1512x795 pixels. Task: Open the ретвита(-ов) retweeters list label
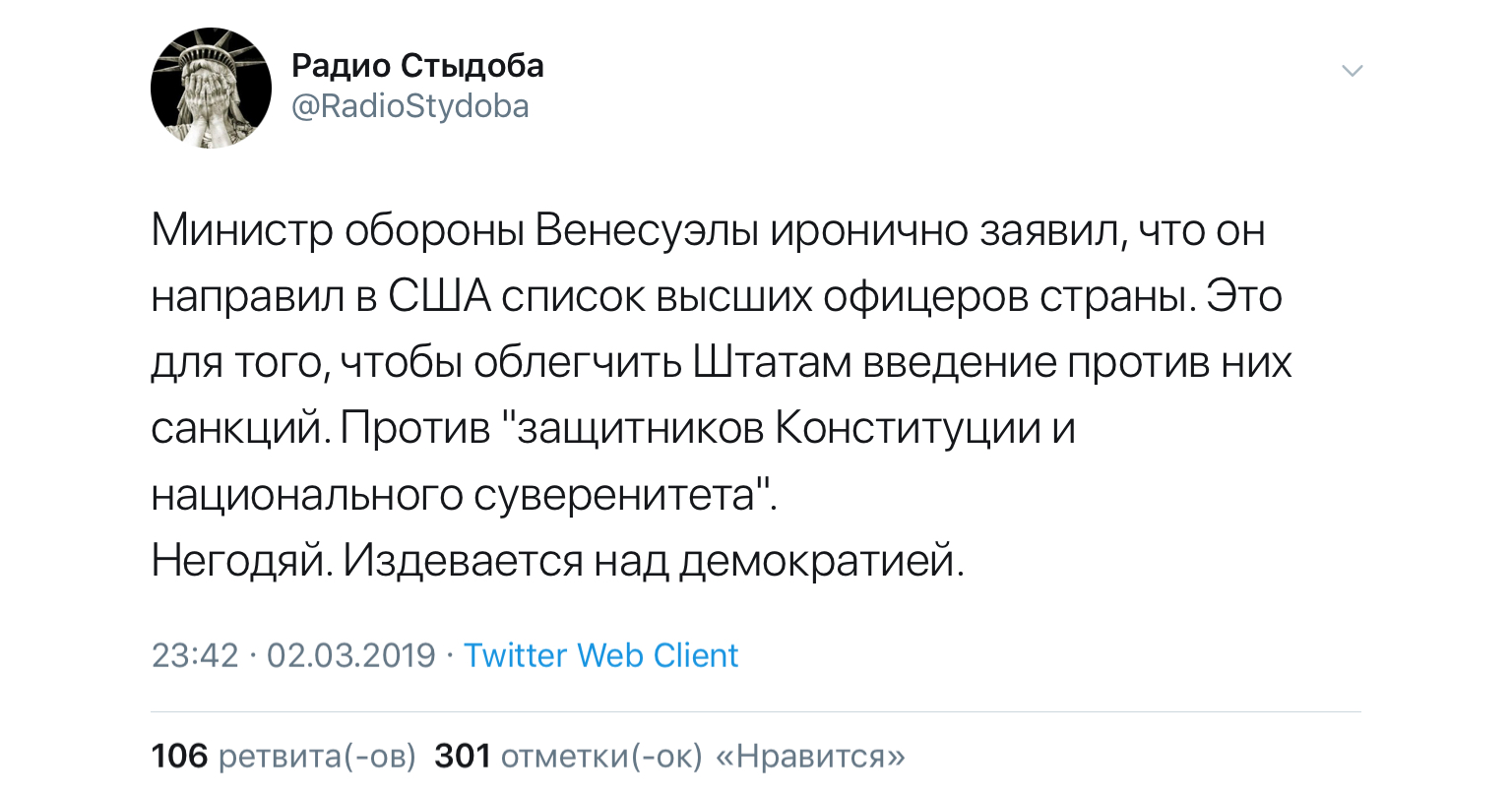coord(317,756)
